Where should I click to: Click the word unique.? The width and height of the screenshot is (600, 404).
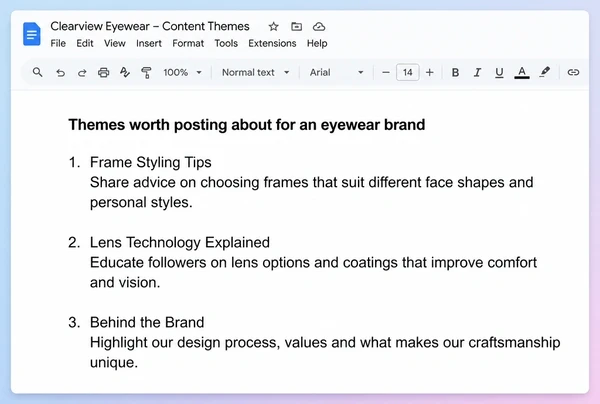(x=114, y=363)
